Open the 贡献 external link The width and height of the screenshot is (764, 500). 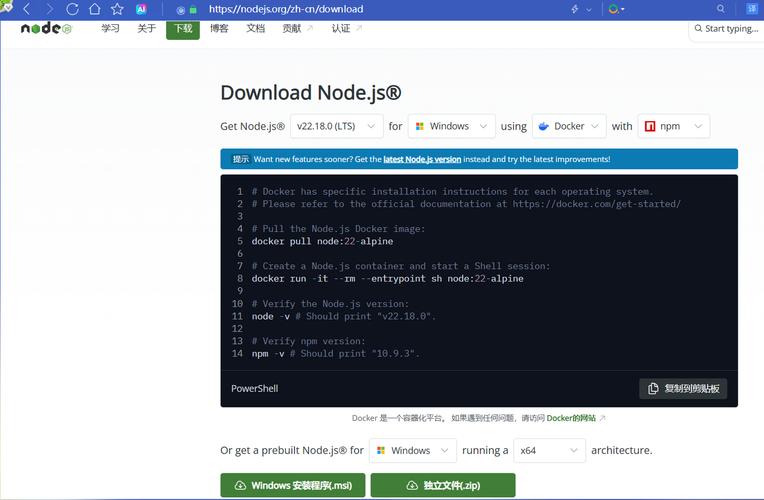pos(297,28)
